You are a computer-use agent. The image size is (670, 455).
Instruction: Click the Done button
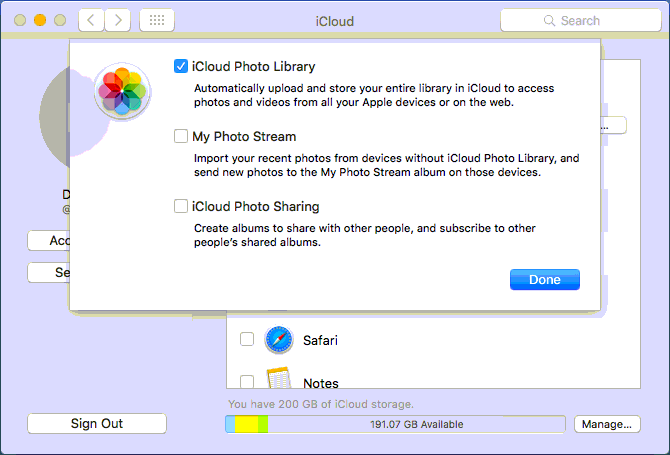(545, 279)
